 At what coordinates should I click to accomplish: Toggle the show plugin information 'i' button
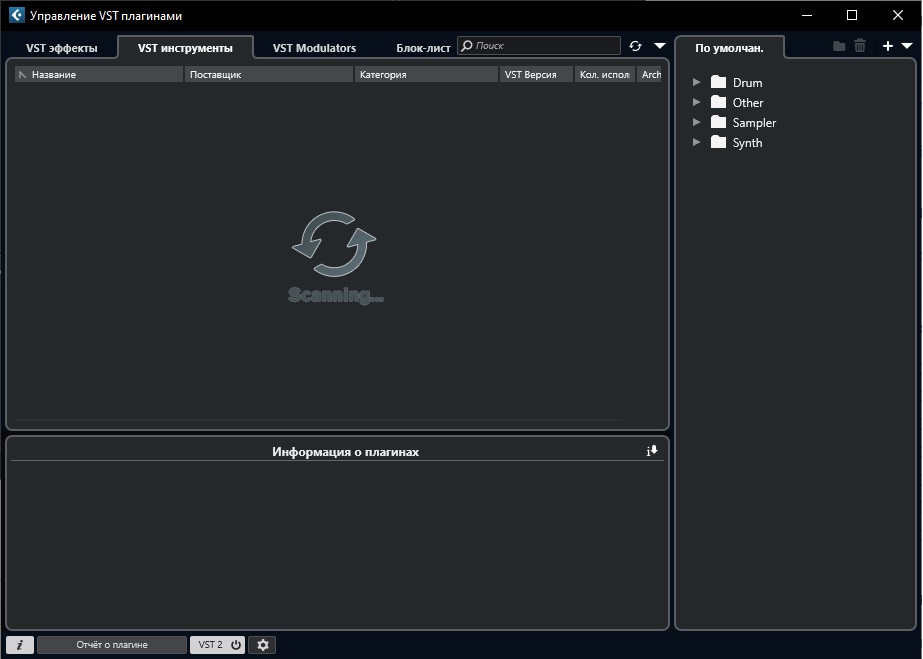pyautogui.click(x=19, y=645)
